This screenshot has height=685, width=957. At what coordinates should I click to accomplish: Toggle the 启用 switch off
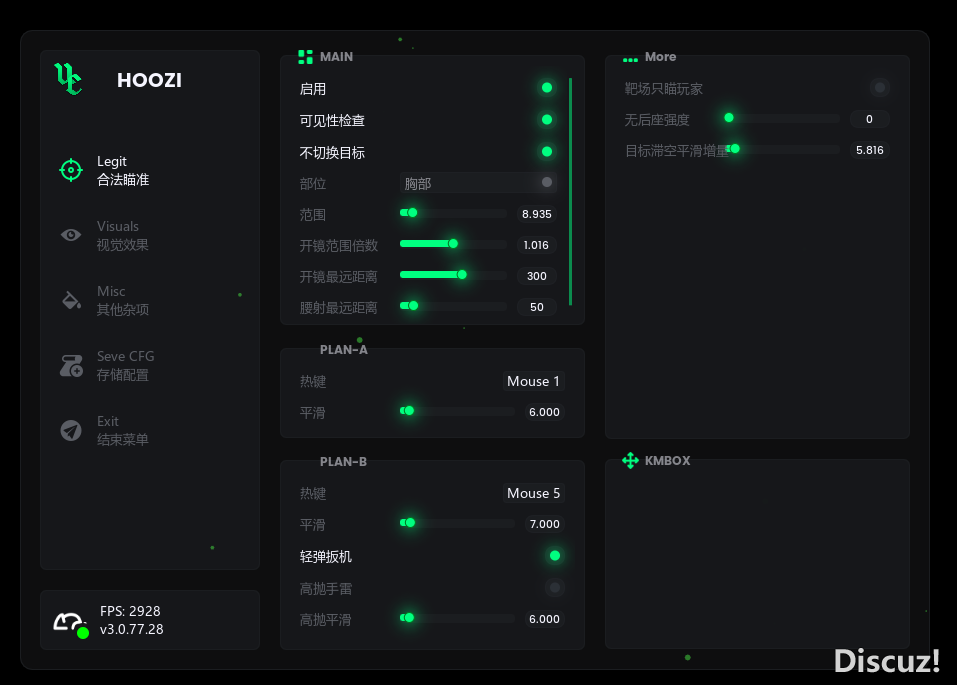pyautogui.click(x=546, y=88)
